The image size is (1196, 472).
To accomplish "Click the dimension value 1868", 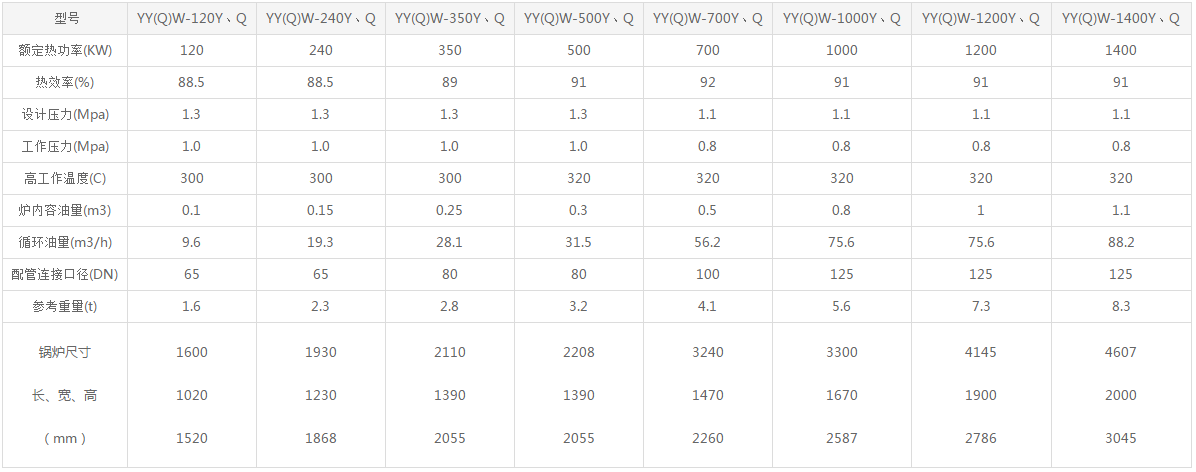I will pyautogui.click(x=320, y=438).
